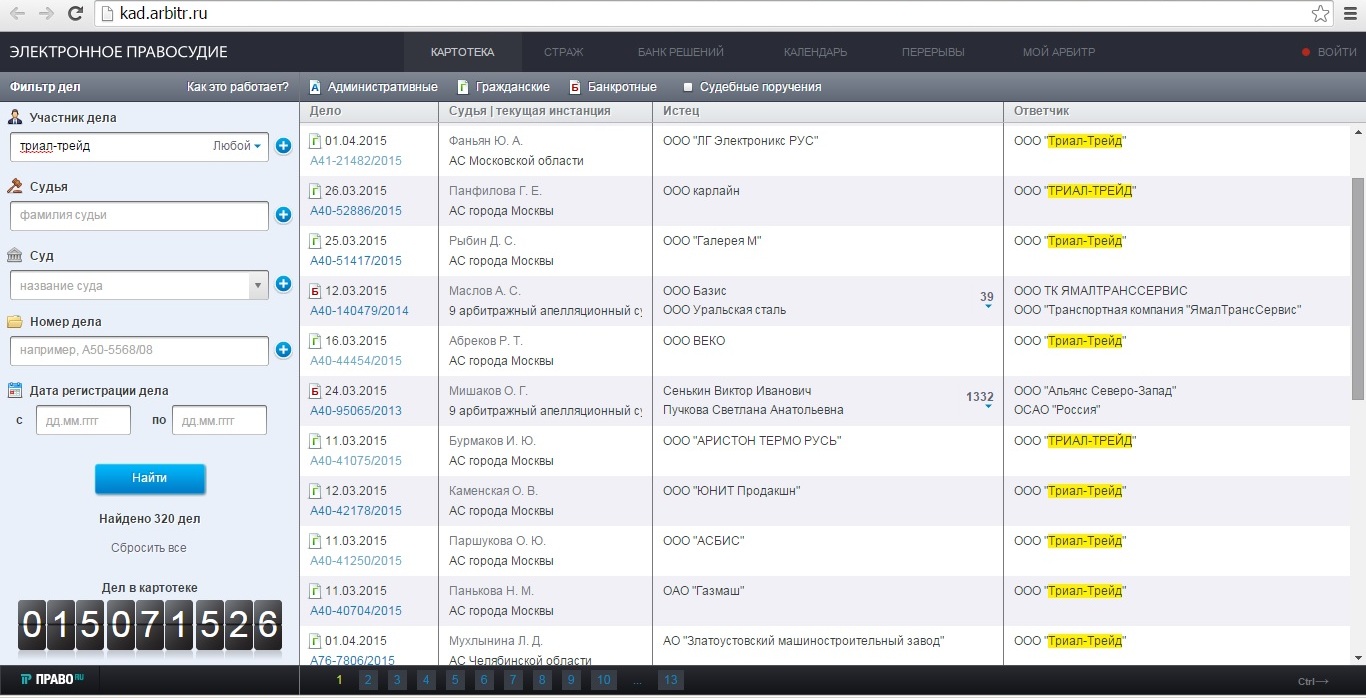Click civil case icon for А41-21482/2015
The height and width of the screenshot is (698, 1366).
coord(315,141)
